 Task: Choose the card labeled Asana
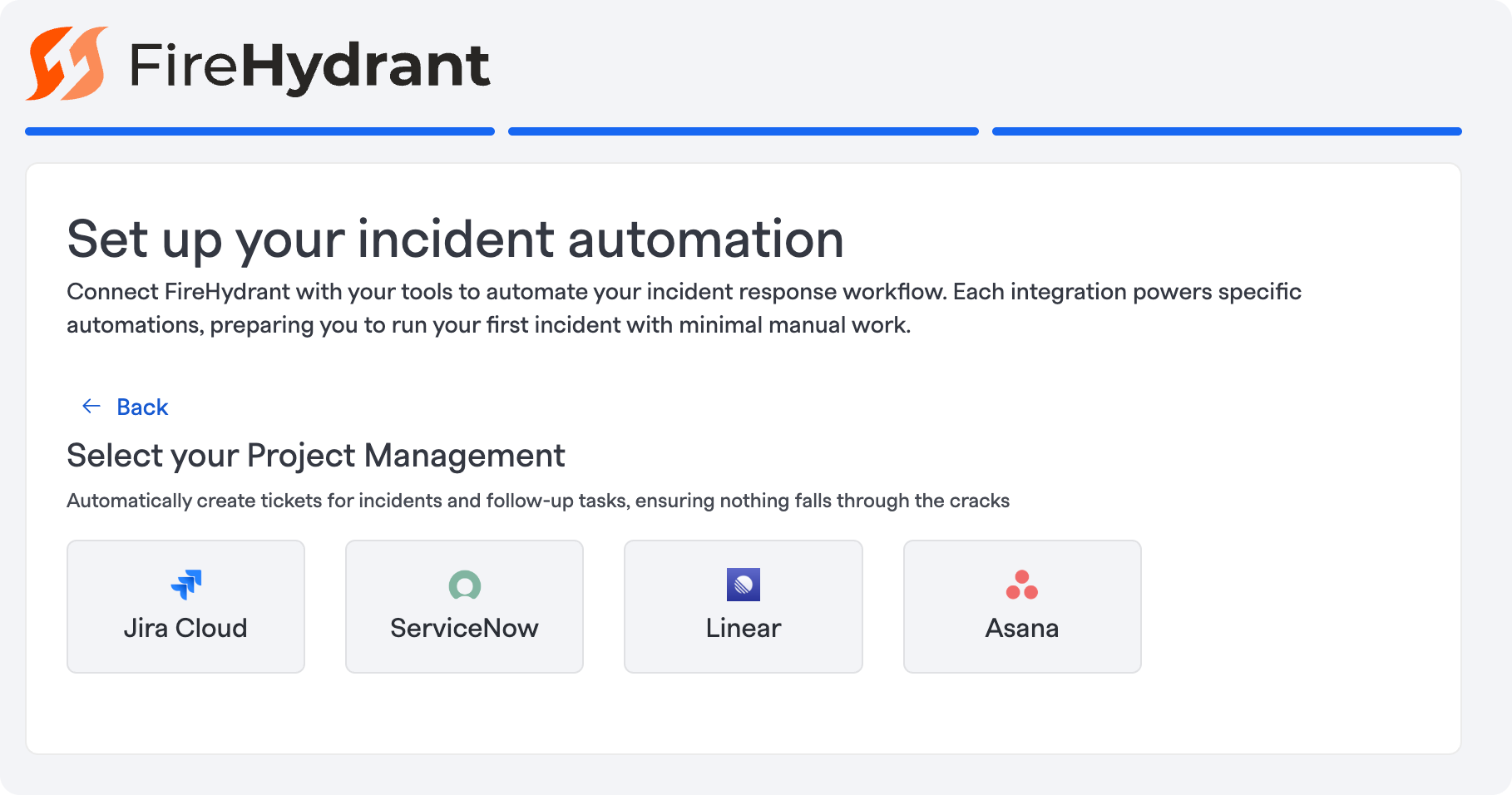click(1022, 606)
